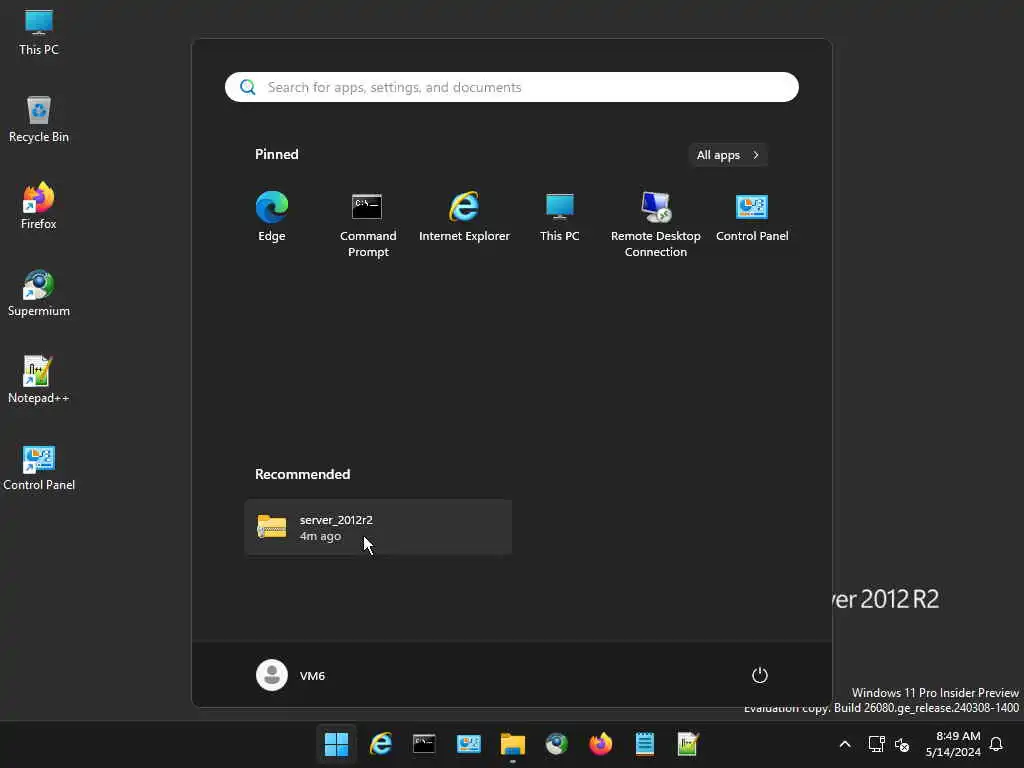Open pinned Internet Explorer
The height and width of the screenshot is (768, 1024).
[464, 217]
